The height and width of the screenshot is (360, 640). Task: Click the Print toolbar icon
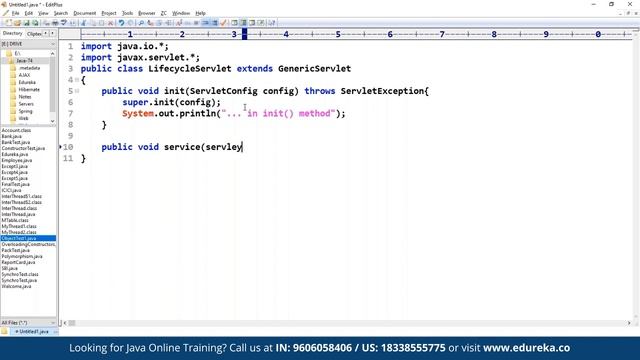coord(55,23)
